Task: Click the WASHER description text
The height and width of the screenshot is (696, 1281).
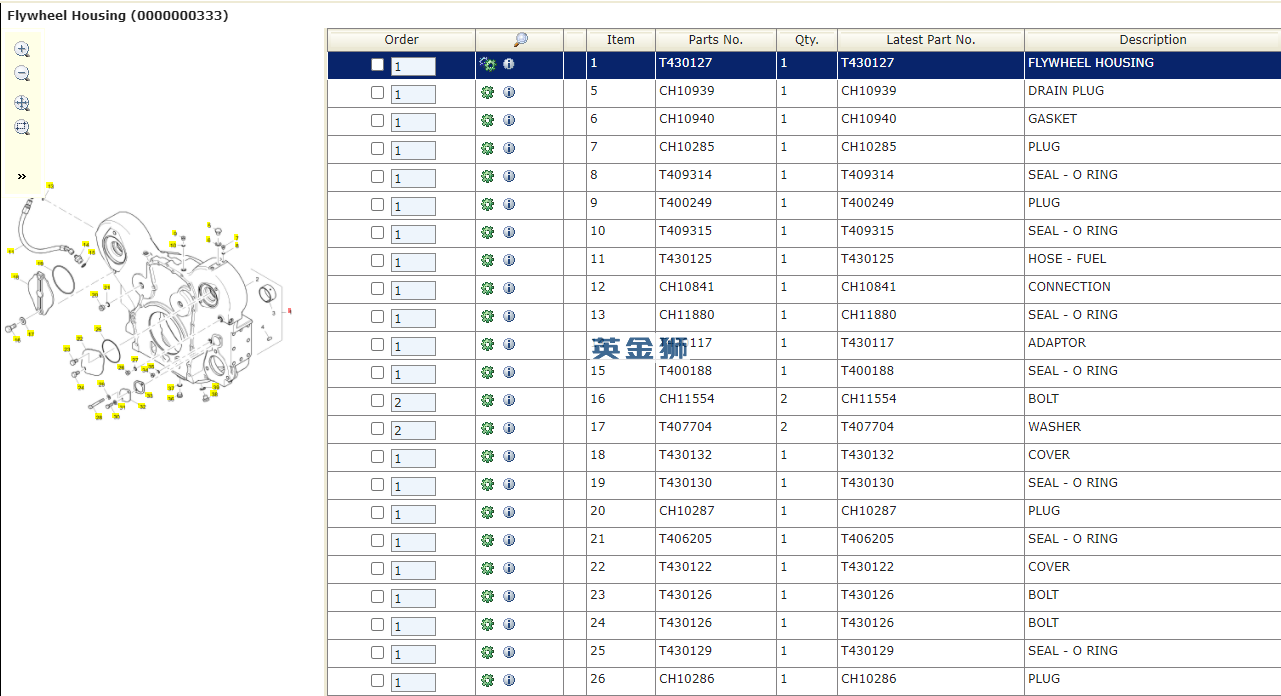Action: 1054,427
